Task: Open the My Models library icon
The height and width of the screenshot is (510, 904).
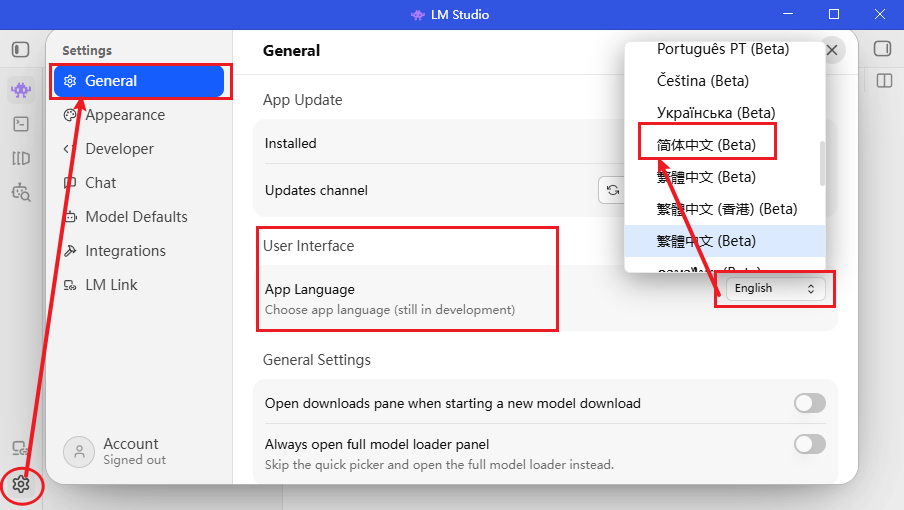Action: point(21,158)
